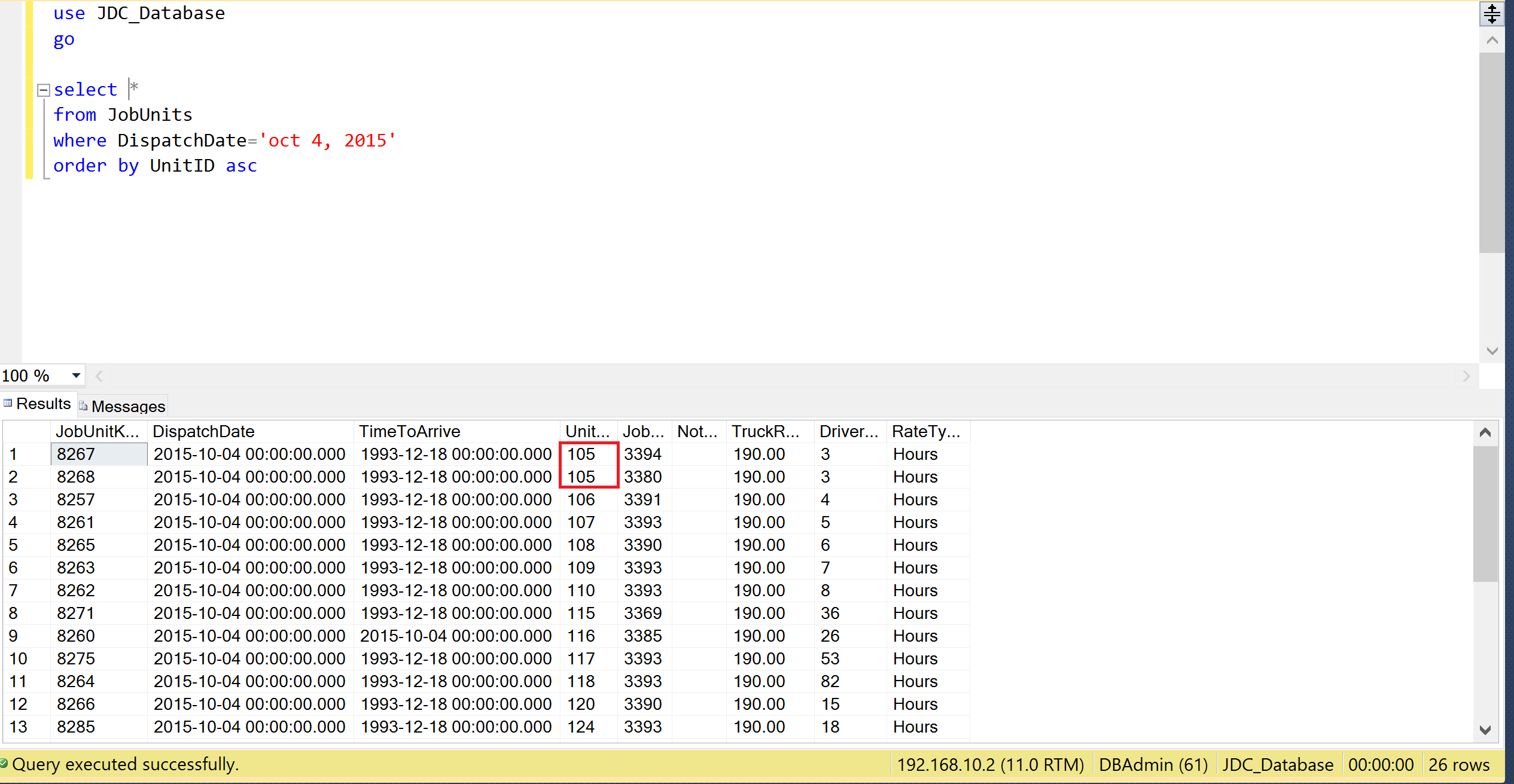The height and width of the screenshot is (784, 1514).
Task: Click the editor vertical scrollbar thumb
Action: [1492, 152]
